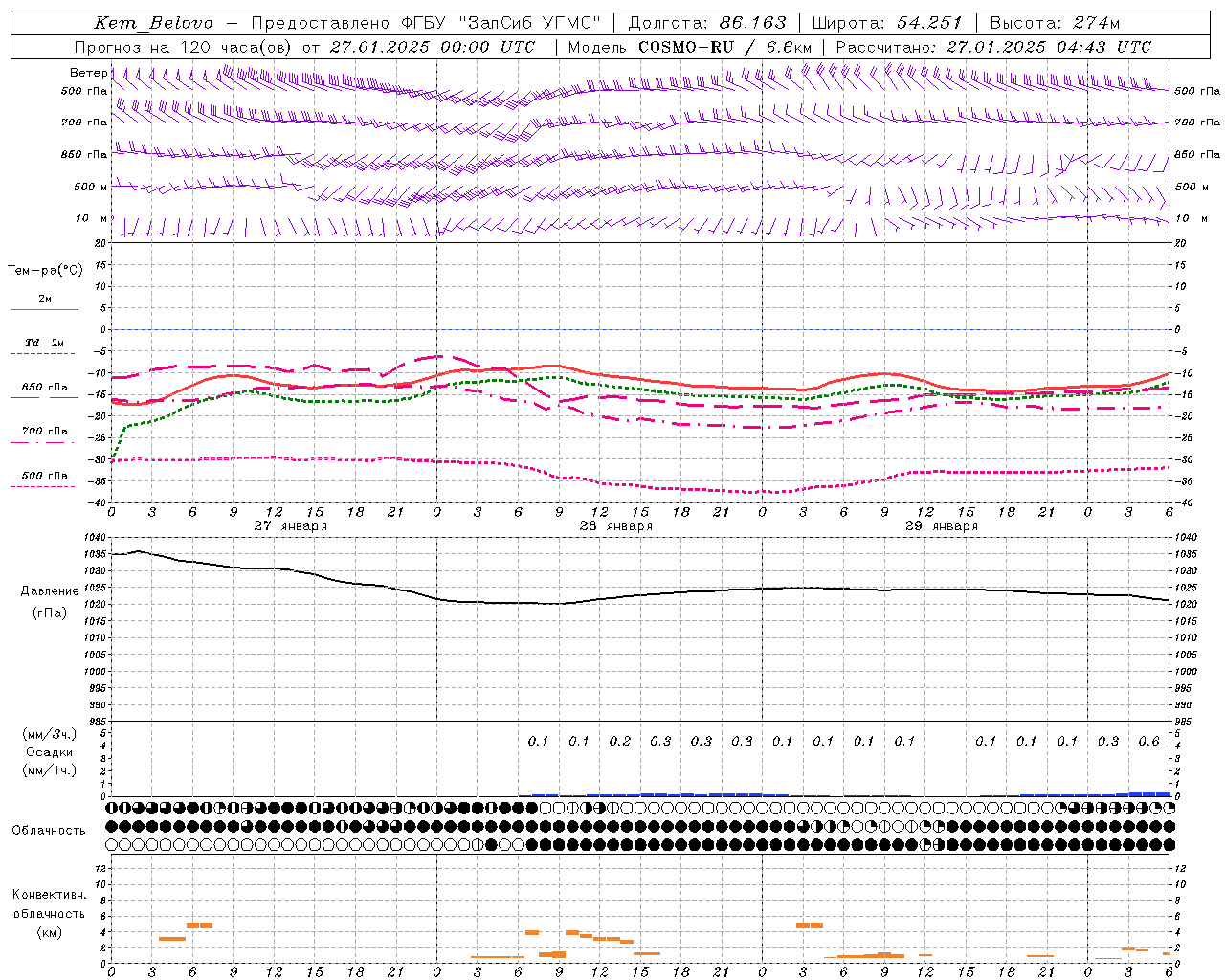
Task: Click the 700 гПа temperature legend entry
Action: (45, 431)
